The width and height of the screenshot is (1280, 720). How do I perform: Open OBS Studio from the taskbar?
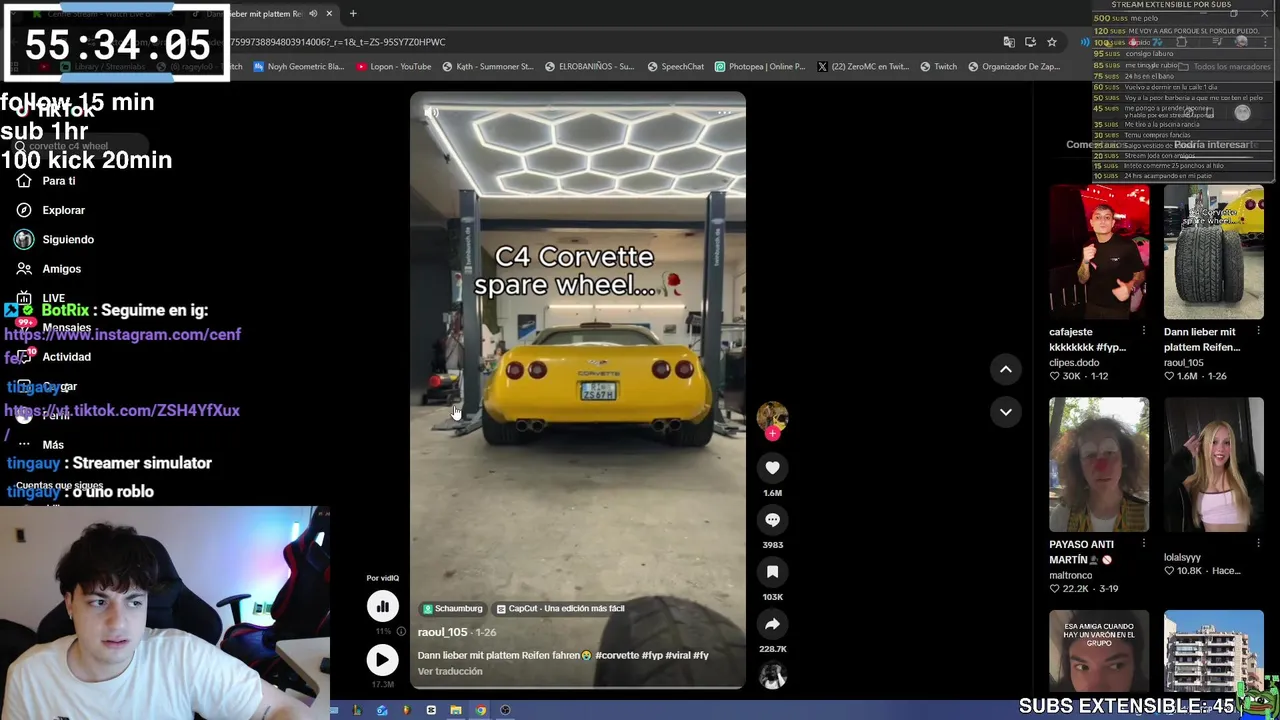click(x=505, y=710)
